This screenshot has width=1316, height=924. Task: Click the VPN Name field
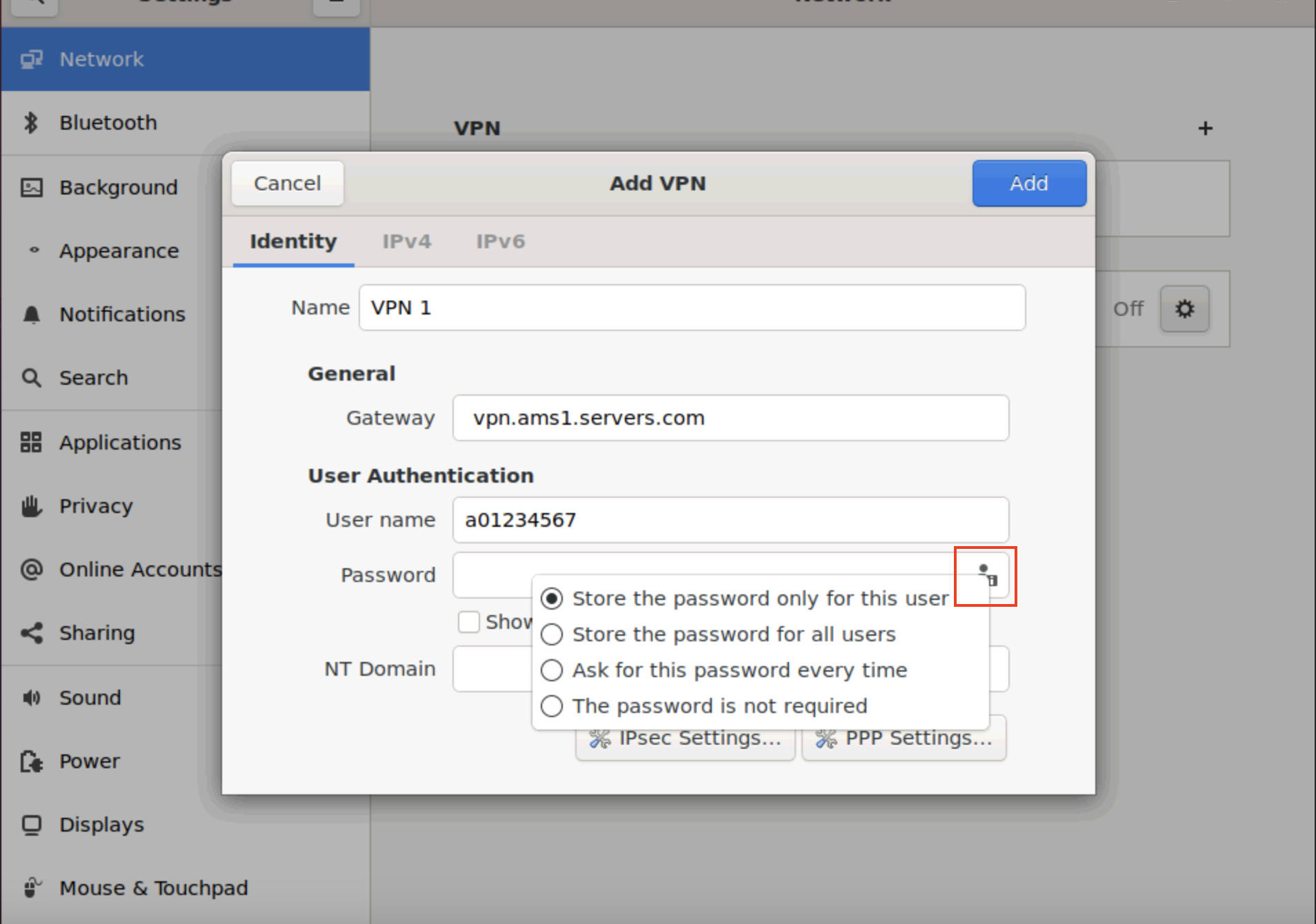(692, 308)
